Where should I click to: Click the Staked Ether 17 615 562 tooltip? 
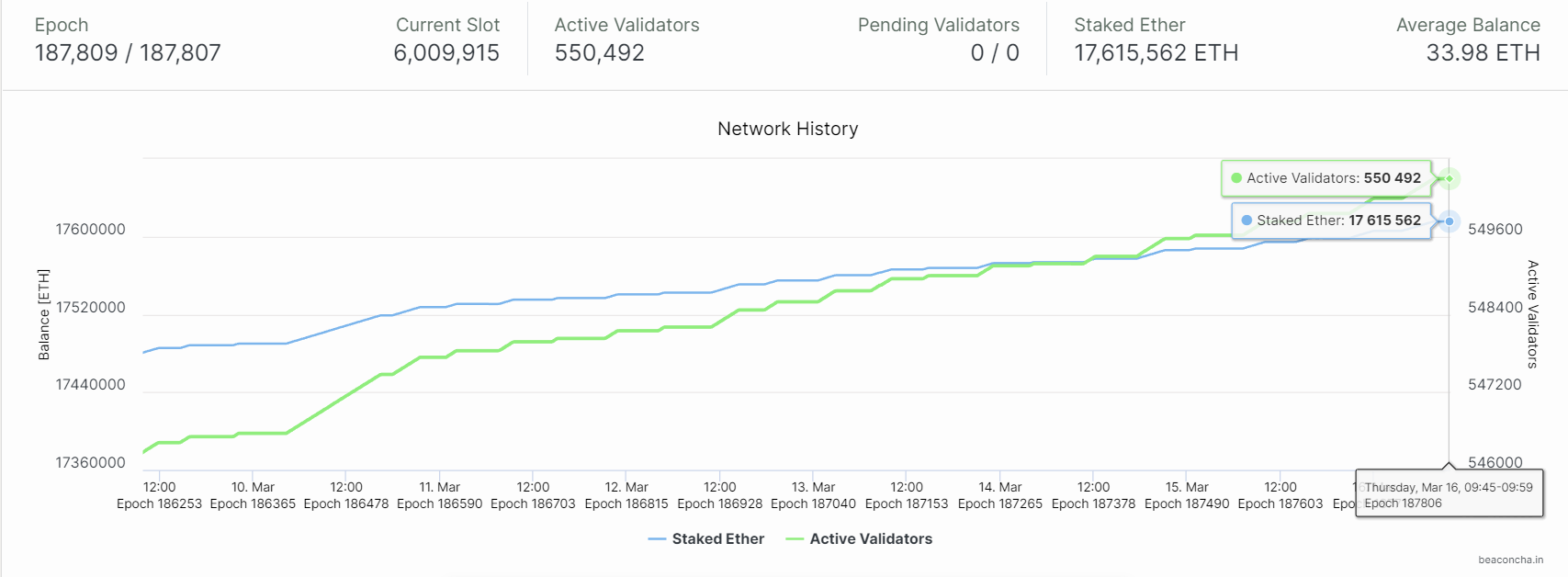pos(1331,221)
